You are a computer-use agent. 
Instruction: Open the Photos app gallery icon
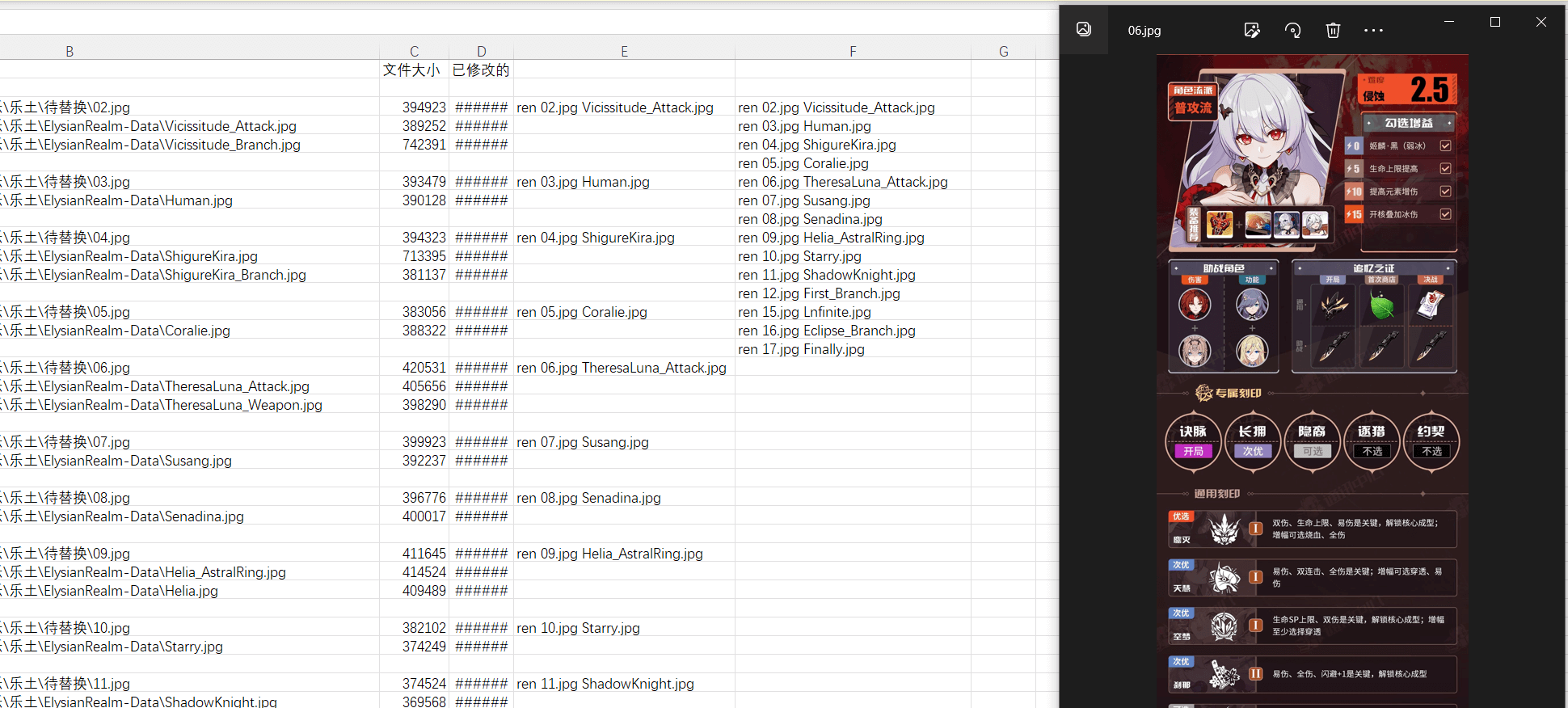(1084, 30)
